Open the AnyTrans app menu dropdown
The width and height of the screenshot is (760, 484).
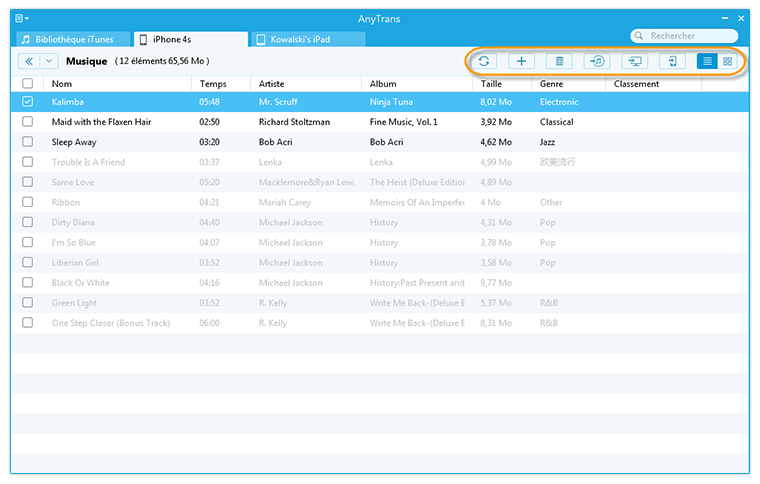tap(22, 18)
